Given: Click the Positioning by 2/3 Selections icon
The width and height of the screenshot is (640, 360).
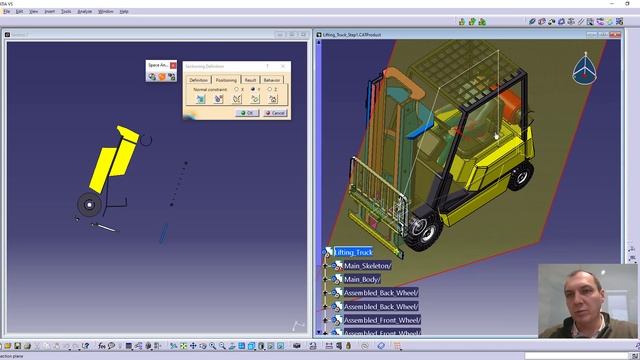Looking at the screenshot, I should pyautogui.click(x=237, y=99).
